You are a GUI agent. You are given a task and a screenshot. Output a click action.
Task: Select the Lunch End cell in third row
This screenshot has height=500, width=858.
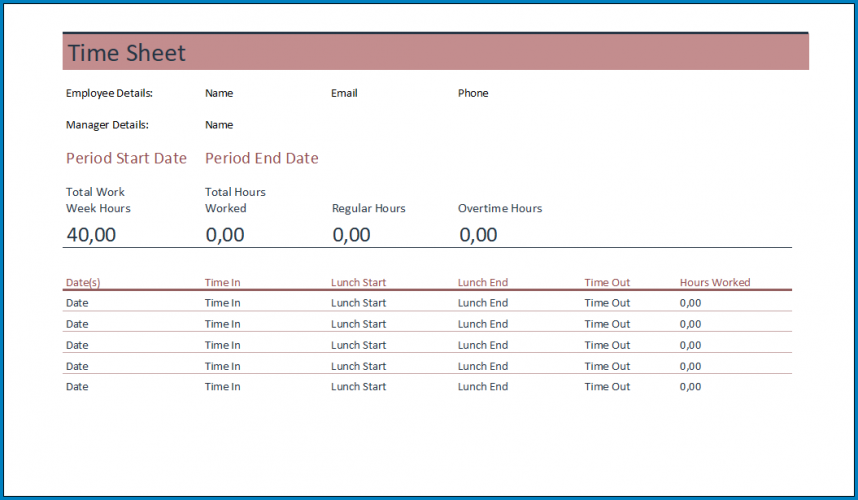pyautogui.click(x=483, y=345)
